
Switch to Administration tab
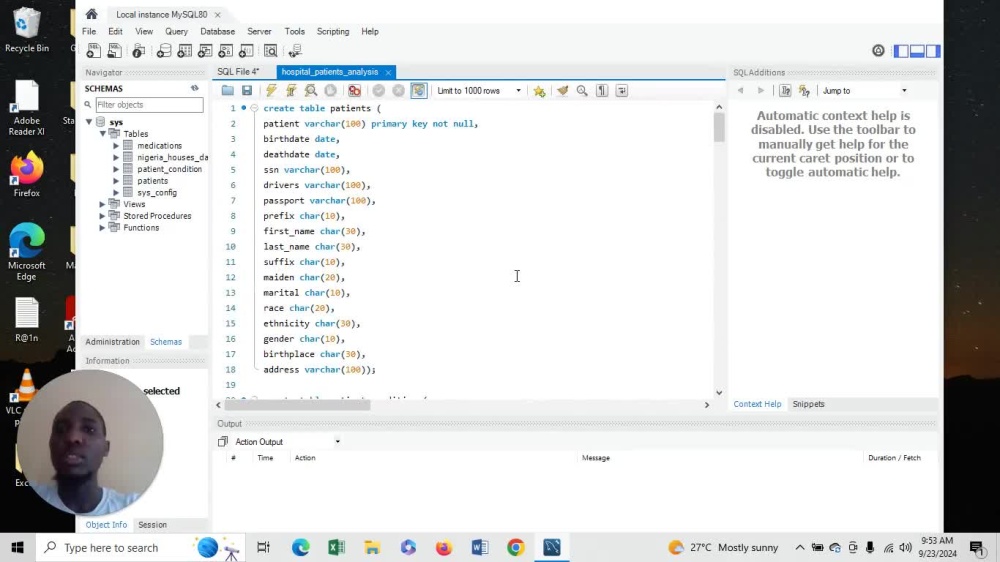(112, 342)
